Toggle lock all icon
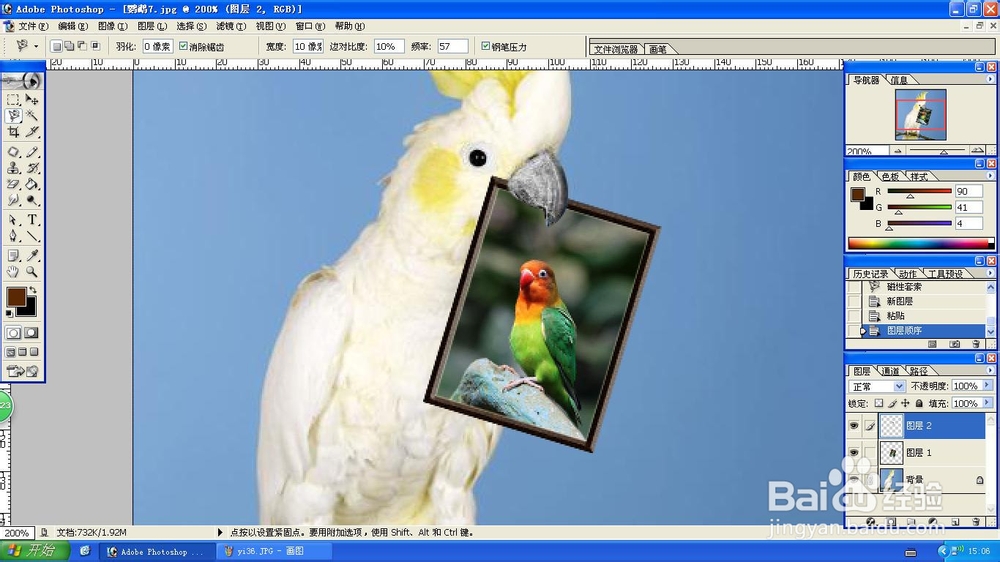Image resolution: width=1000 pixels, height=562 pixels. coord(919,403)
